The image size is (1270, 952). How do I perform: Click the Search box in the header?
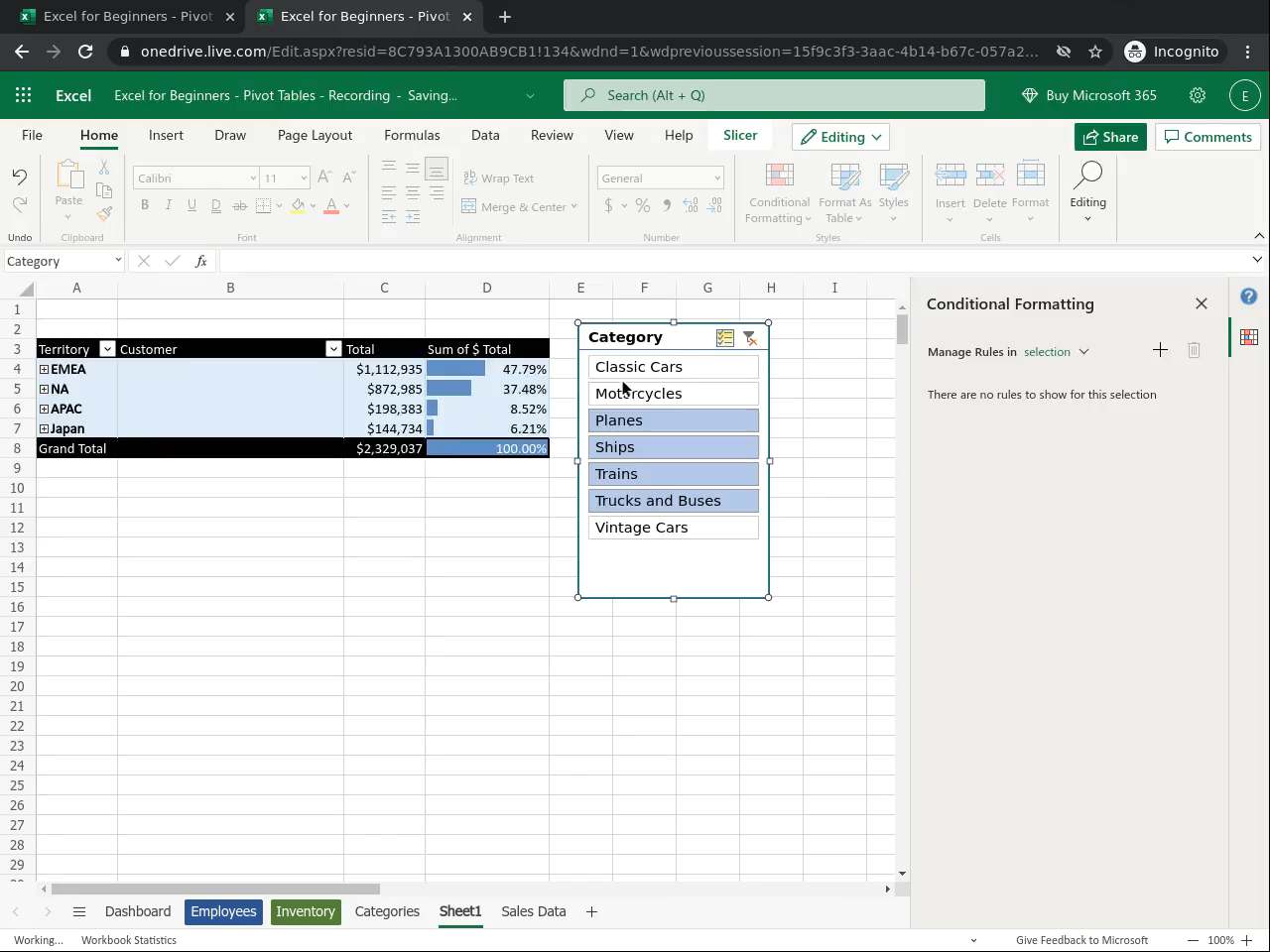pyautogui.click(x=774, y=95)
